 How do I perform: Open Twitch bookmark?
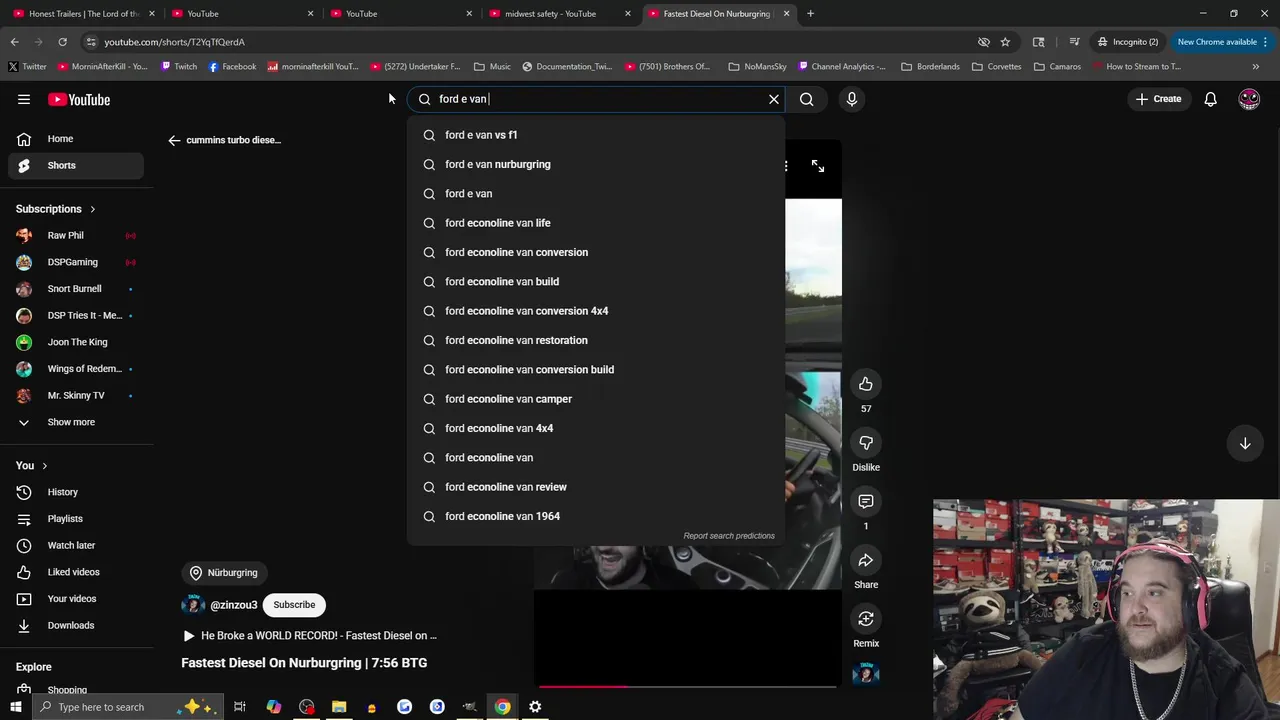click(179, 67)
